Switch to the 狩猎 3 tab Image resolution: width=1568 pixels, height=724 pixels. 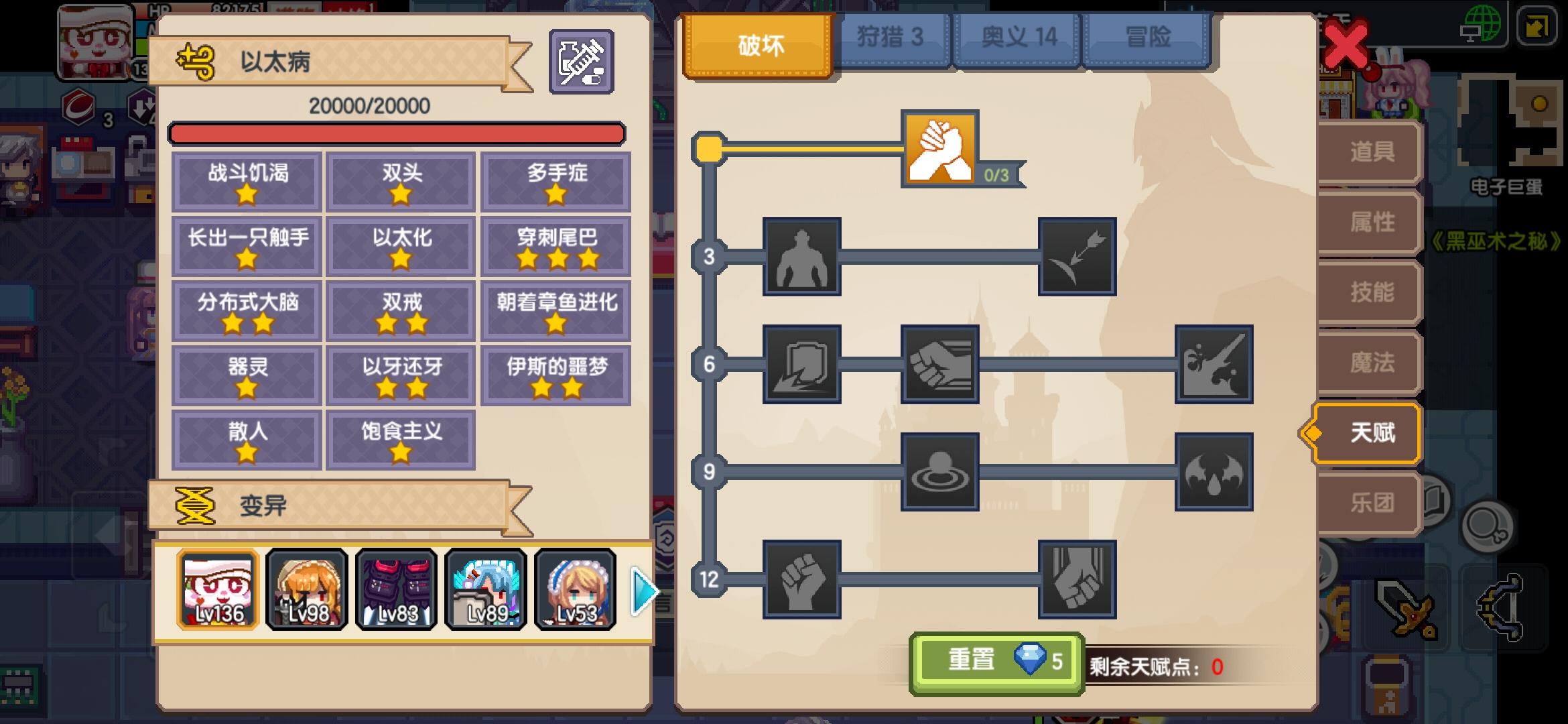pyautogui.click(x=891, y=38)
